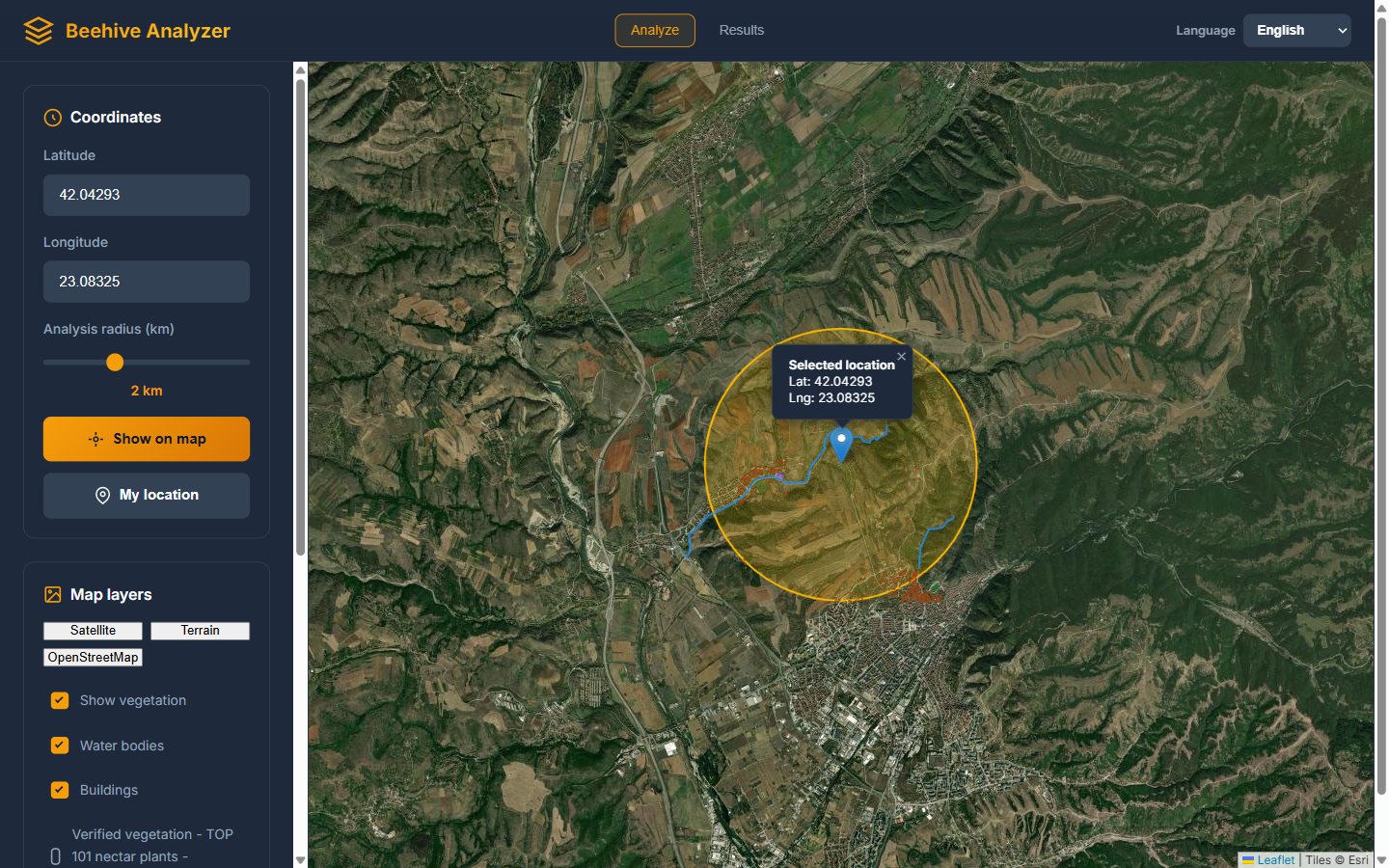Uncheck the Buildings checkbox

click(60, 790)
